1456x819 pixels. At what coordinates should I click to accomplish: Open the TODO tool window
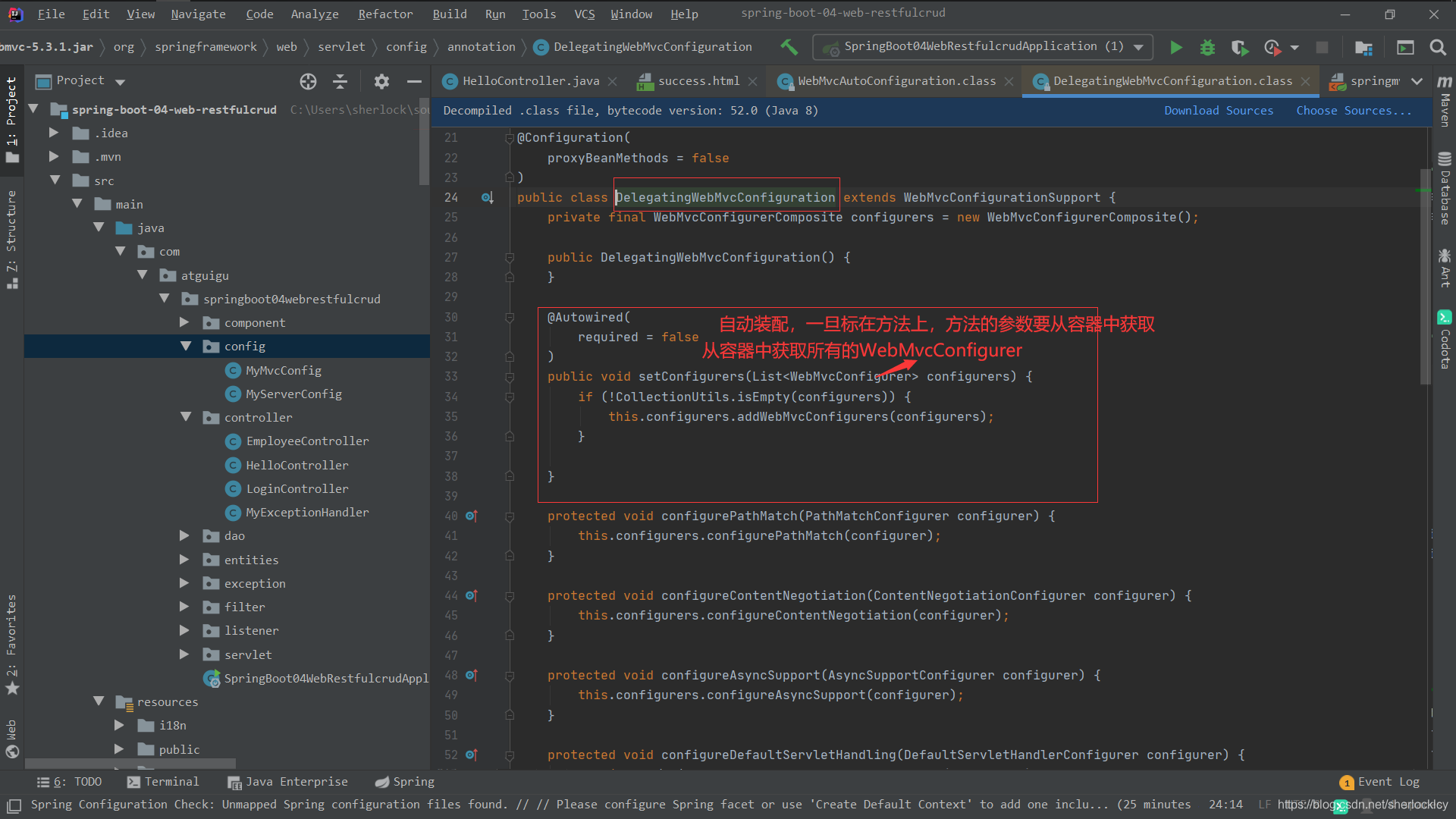(x=70, y=782)
